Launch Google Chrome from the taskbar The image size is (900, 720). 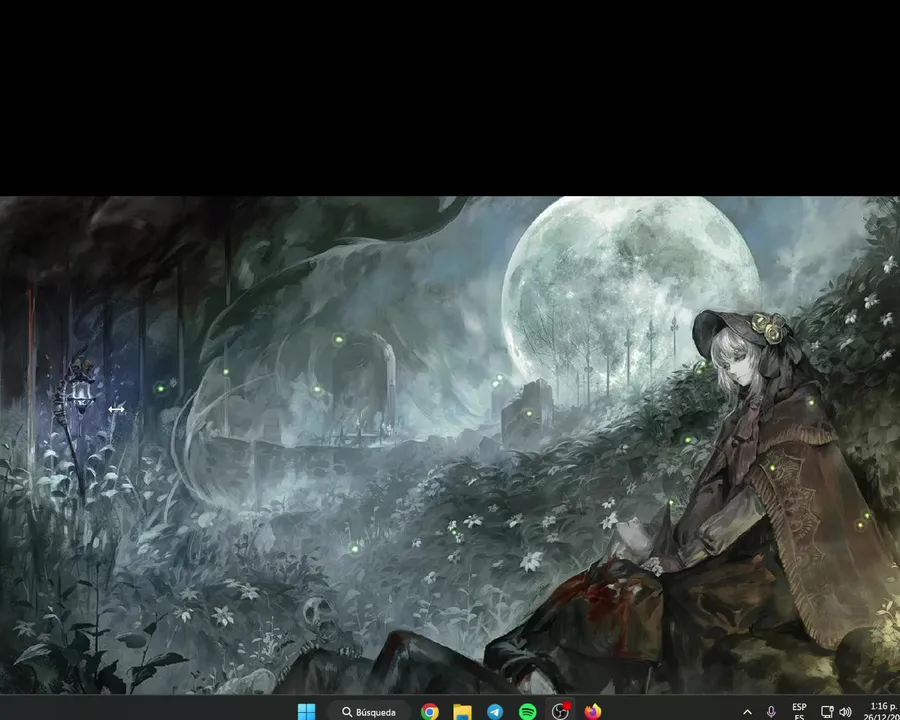point(429,711)
